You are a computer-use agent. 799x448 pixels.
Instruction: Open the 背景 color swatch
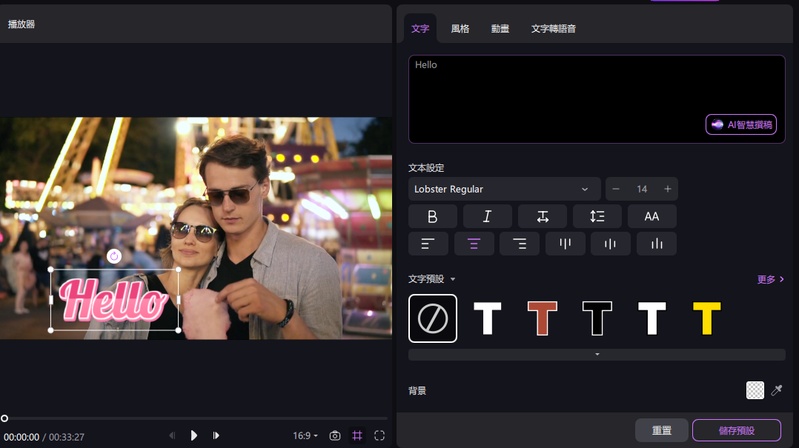pos(755,390)
